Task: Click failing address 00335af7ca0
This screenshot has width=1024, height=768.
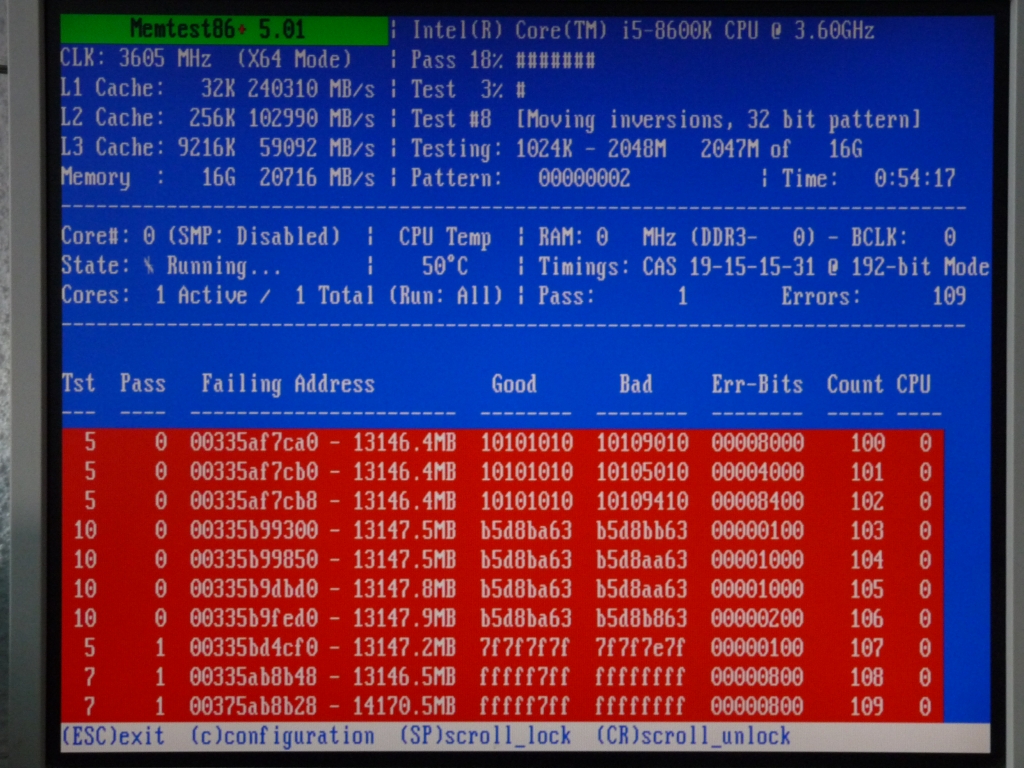Action: tap(254, 442)
